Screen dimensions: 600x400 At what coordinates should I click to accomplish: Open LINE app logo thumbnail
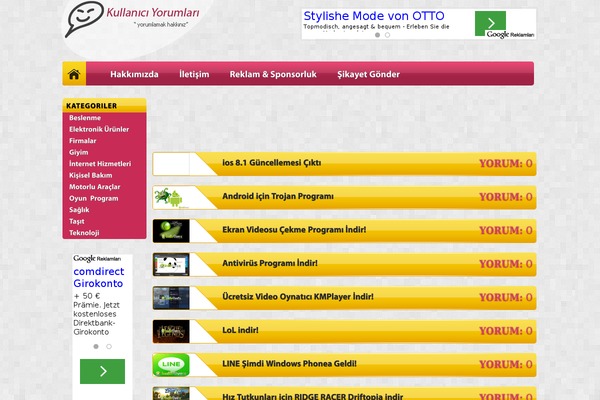pos(171,365)
